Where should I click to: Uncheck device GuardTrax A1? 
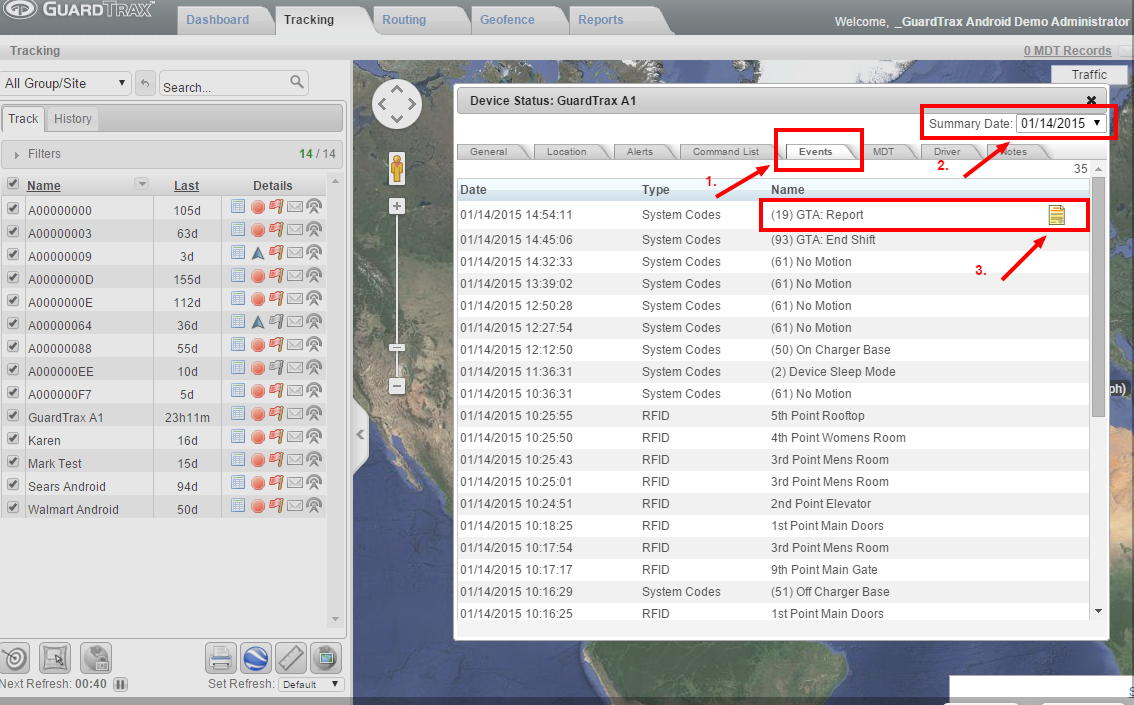[12, 416]
